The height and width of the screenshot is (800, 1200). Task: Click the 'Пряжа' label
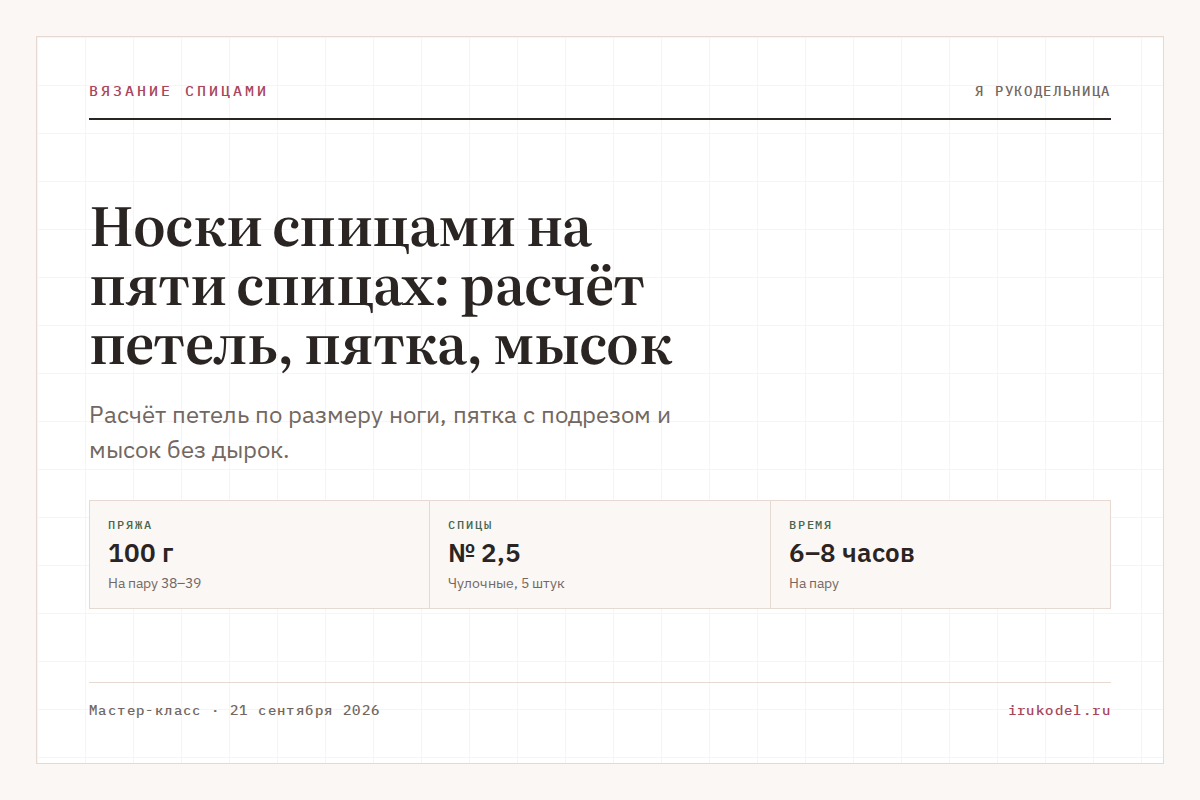tap(130, 525)
